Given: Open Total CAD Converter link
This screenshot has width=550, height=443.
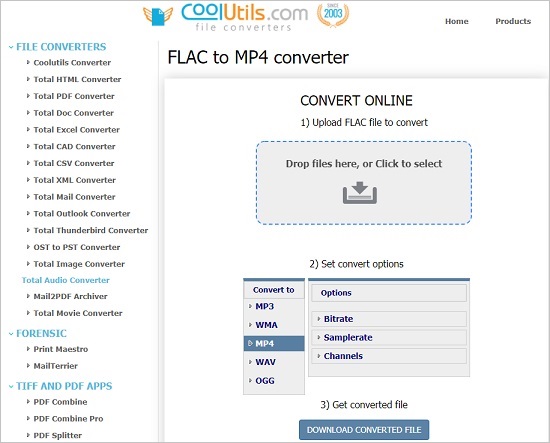Looking at the screenshot, I should (74, 147).
